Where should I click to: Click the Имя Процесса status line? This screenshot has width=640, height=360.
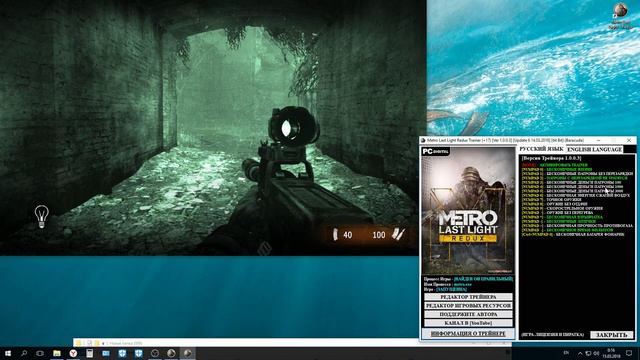(447, 284)
